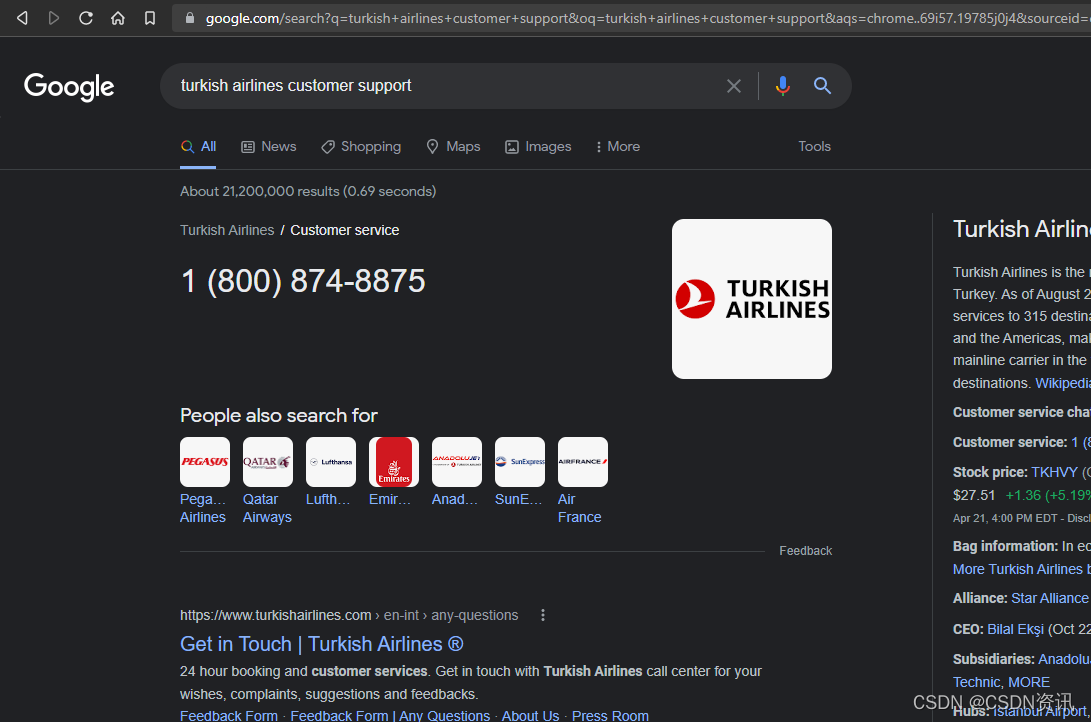Screen dimensions: 1091x722
Task: Switch to the Maps tab
Action: [x=453, y=147]
